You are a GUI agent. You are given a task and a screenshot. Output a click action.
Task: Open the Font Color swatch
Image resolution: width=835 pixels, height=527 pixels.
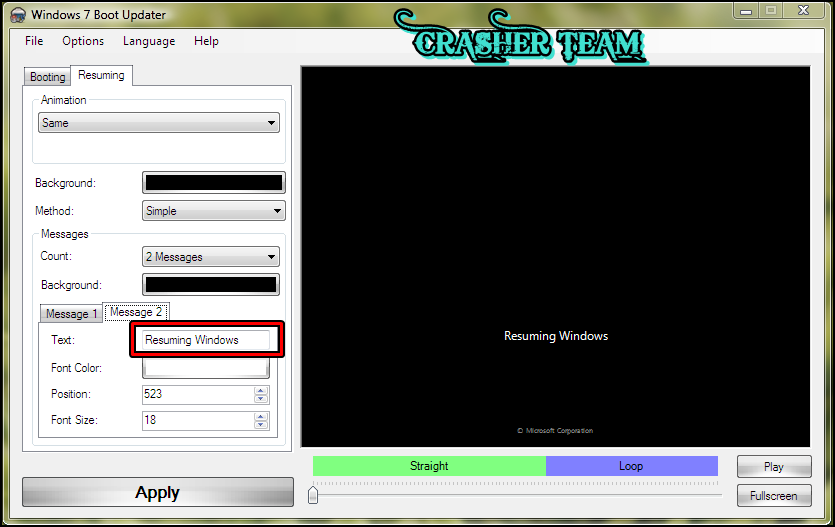206,368
